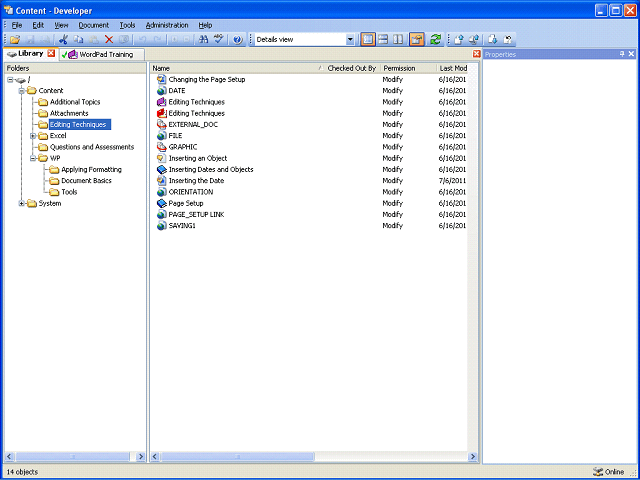The image size is (640, 480).
Task: Click the grayed-out Save disk icon
Action: (31, 40)
